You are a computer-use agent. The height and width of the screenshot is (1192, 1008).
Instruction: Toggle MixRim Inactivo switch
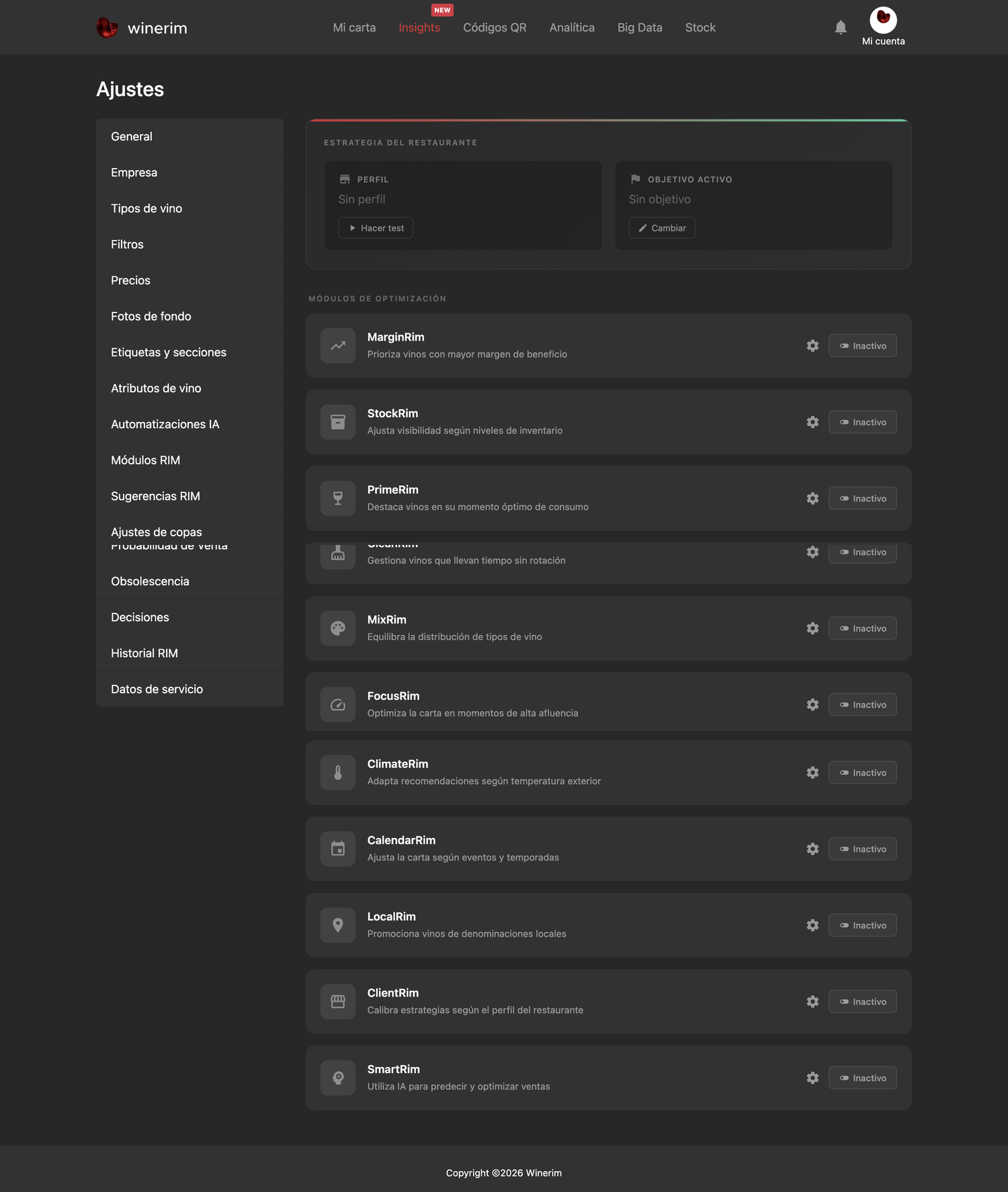tap(862, 628)
